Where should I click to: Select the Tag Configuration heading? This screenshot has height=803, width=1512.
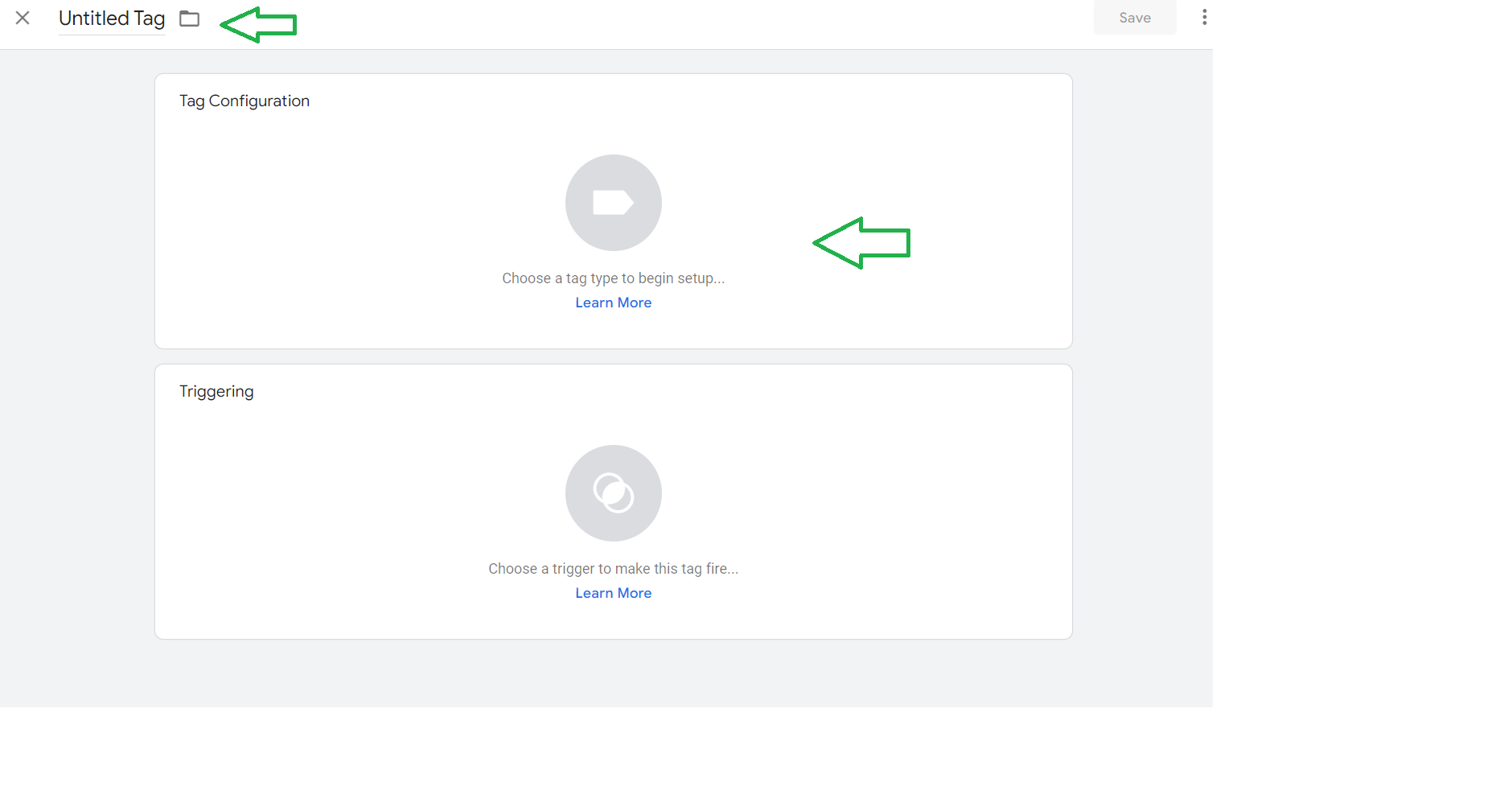(244, 101)
